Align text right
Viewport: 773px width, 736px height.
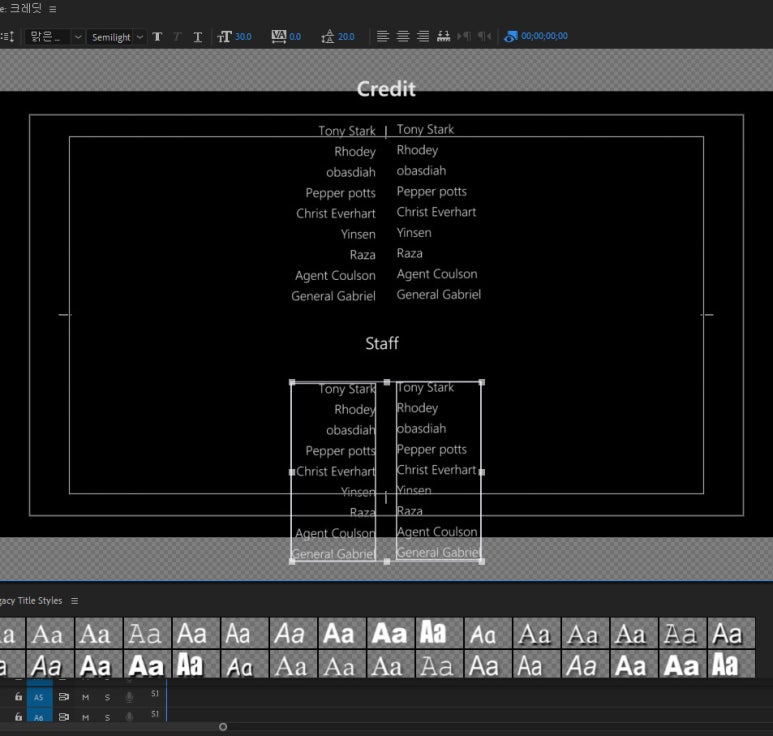point(423,36)
